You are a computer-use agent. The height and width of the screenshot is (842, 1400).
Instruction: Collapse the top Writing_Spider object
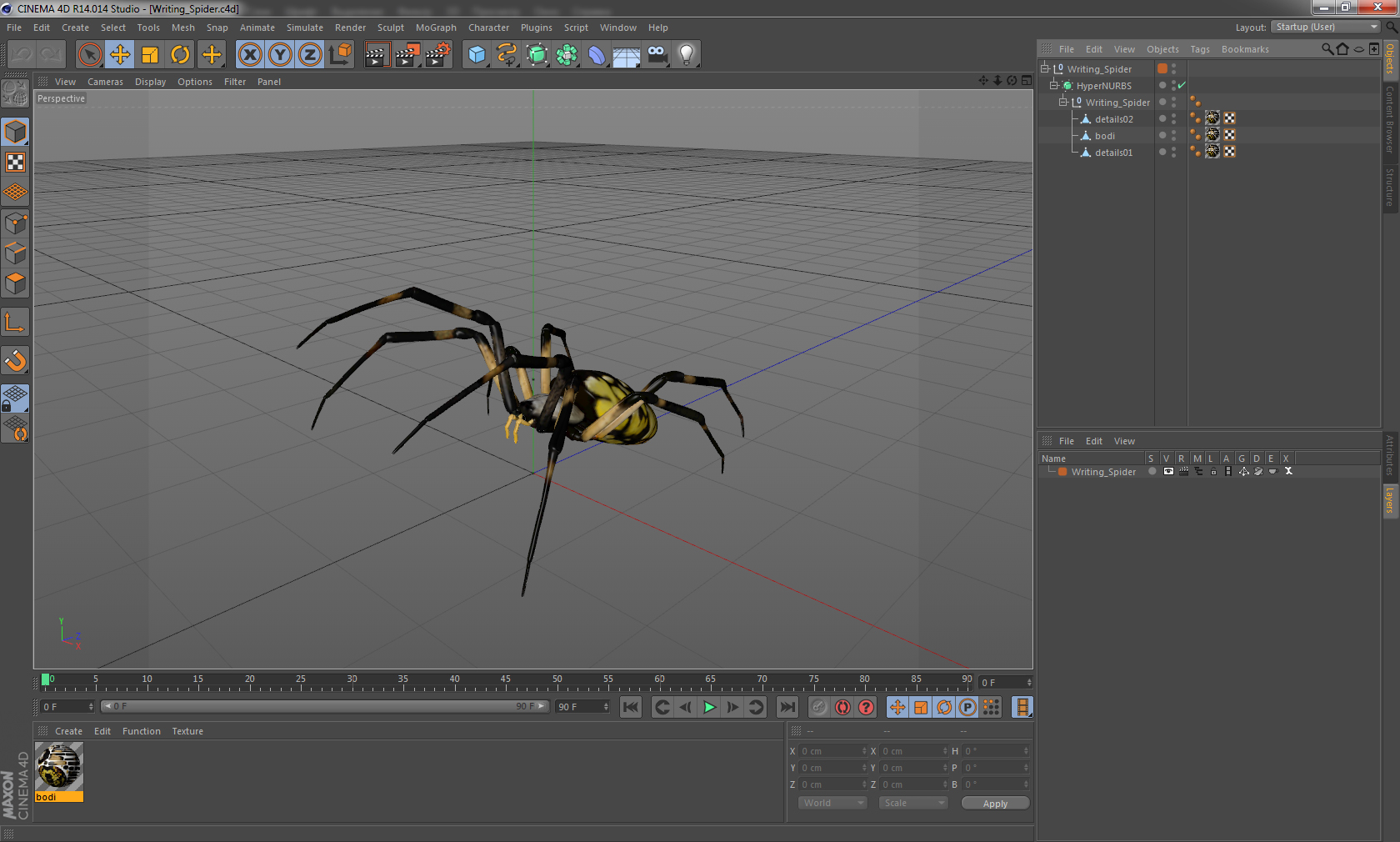(x=1045, y=68)
